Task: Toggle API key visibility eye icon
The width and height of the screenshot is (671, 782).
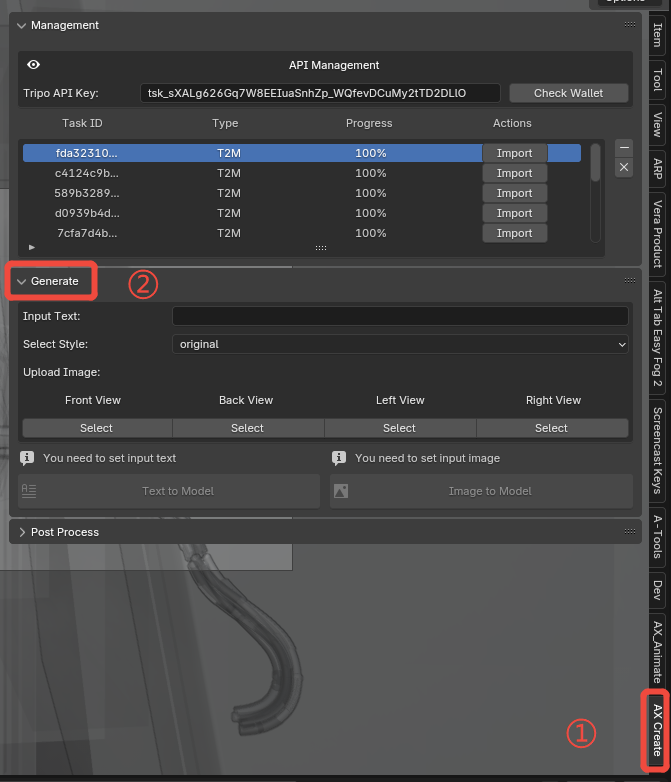Action: tap(33, 65)
